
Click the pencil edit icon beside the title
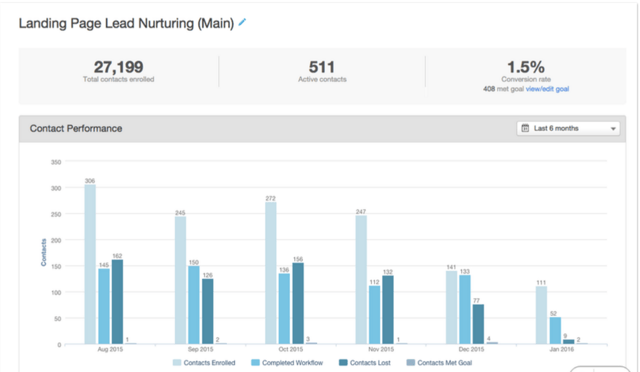[x=242, y=22]
